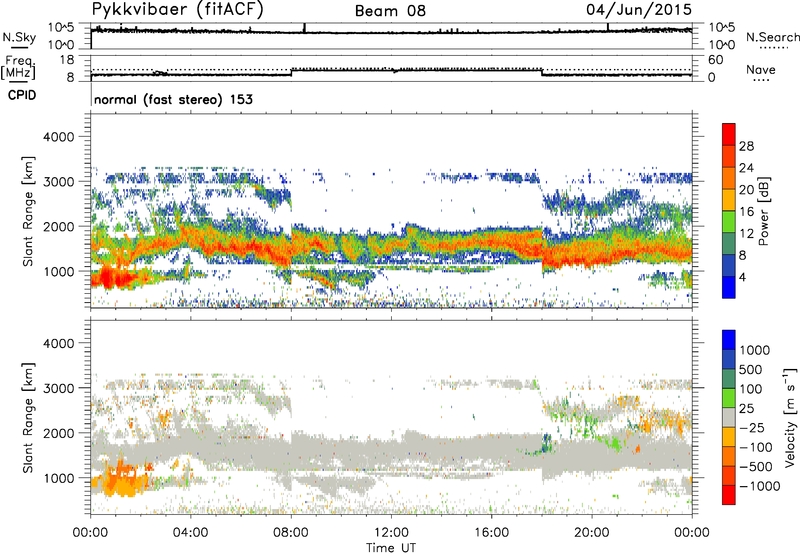Click the Power [dB] colorbar title
Viewport: 800px width, 554px height.
pos(763,211)
